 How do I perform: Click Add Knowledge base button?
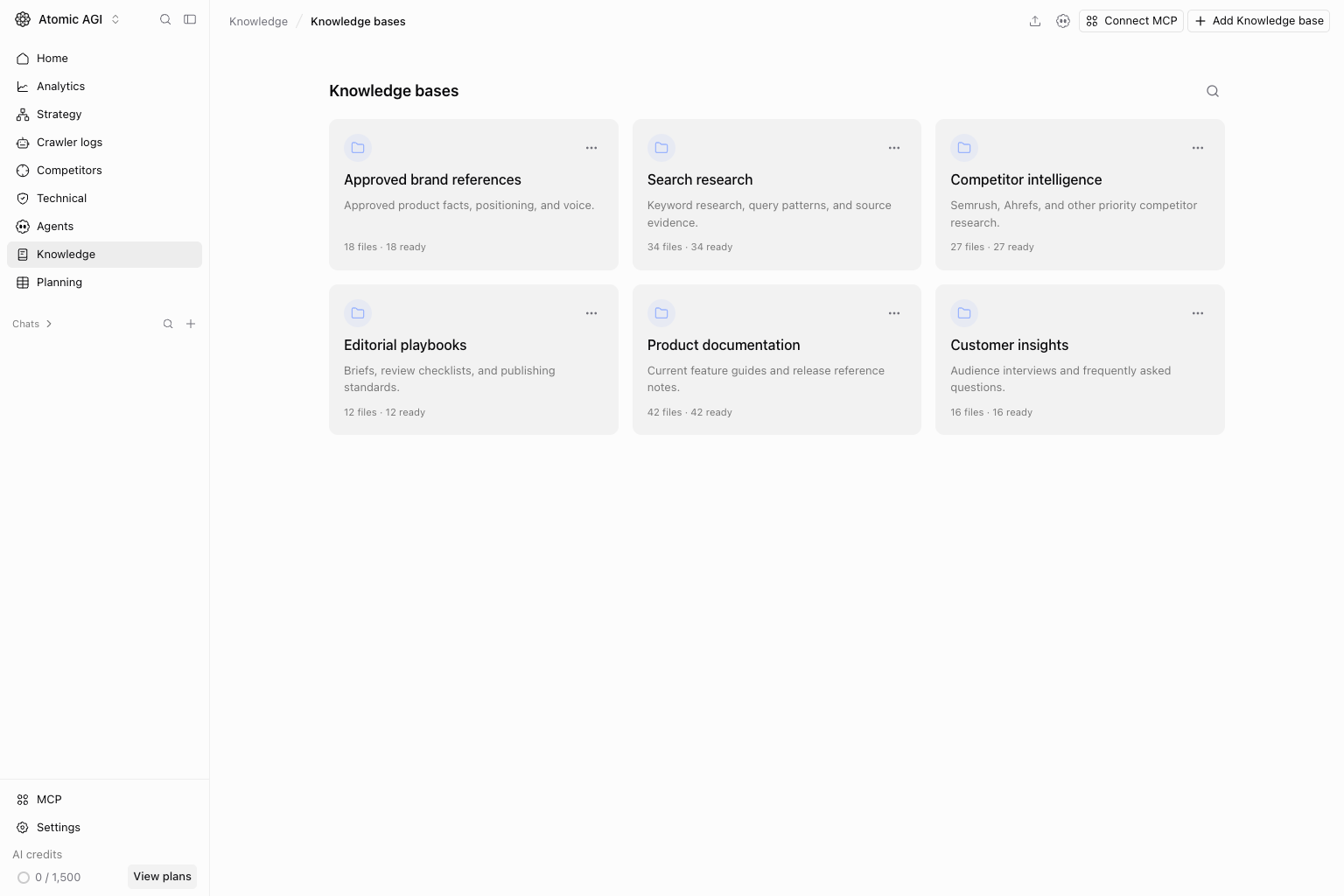coord(1258,21)
